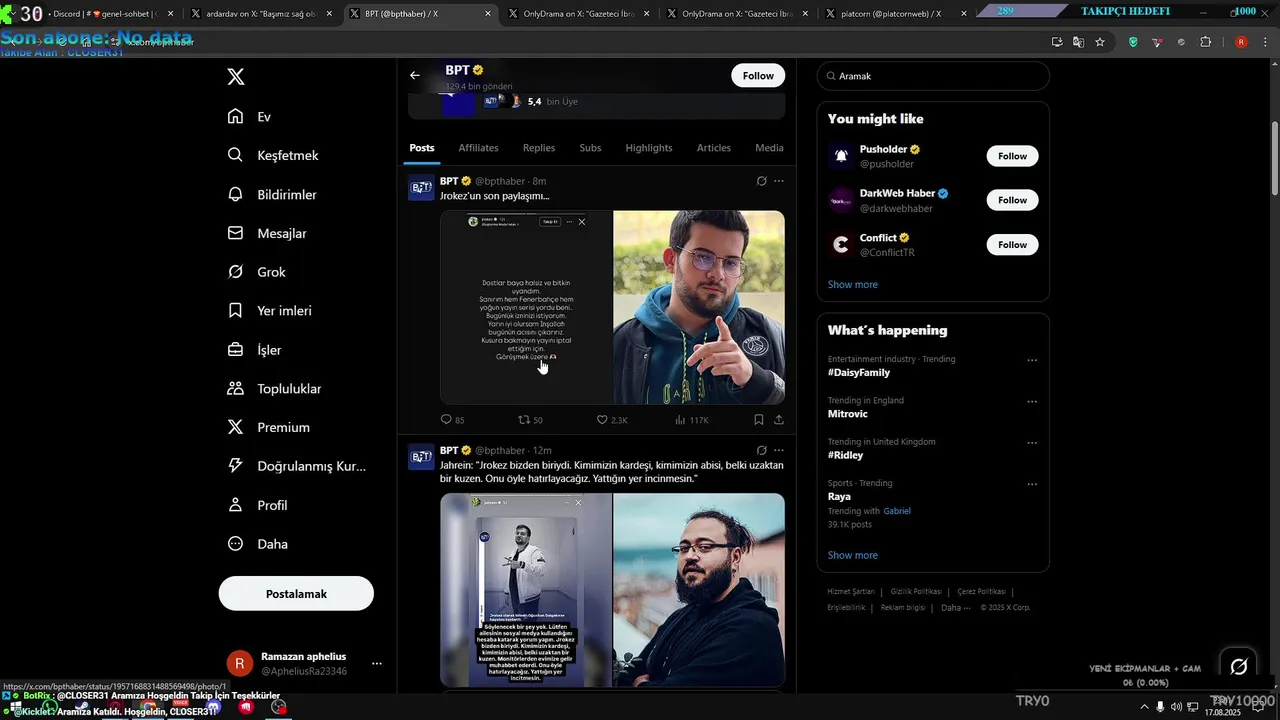Open account menu next to Ramazan aphelius

pos(377,663)
